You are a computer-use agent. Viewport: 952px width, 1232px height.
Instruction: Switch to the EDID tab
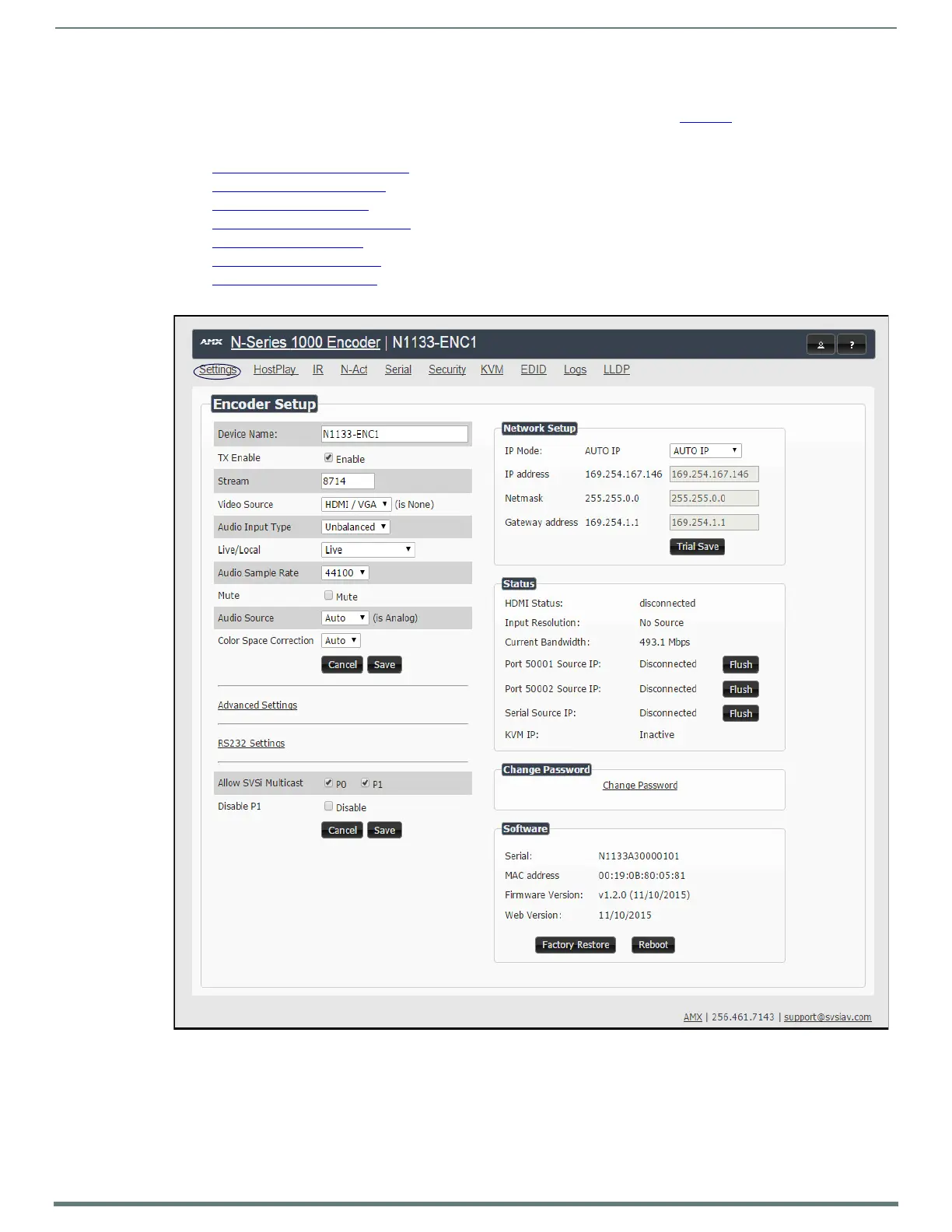[x=534, y=369]
